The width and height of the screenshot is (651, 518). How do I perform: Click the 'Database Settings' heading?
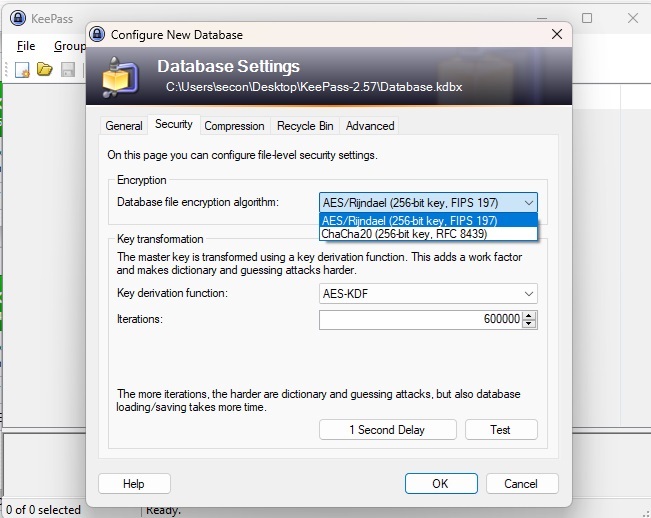(x=228, y=66)
